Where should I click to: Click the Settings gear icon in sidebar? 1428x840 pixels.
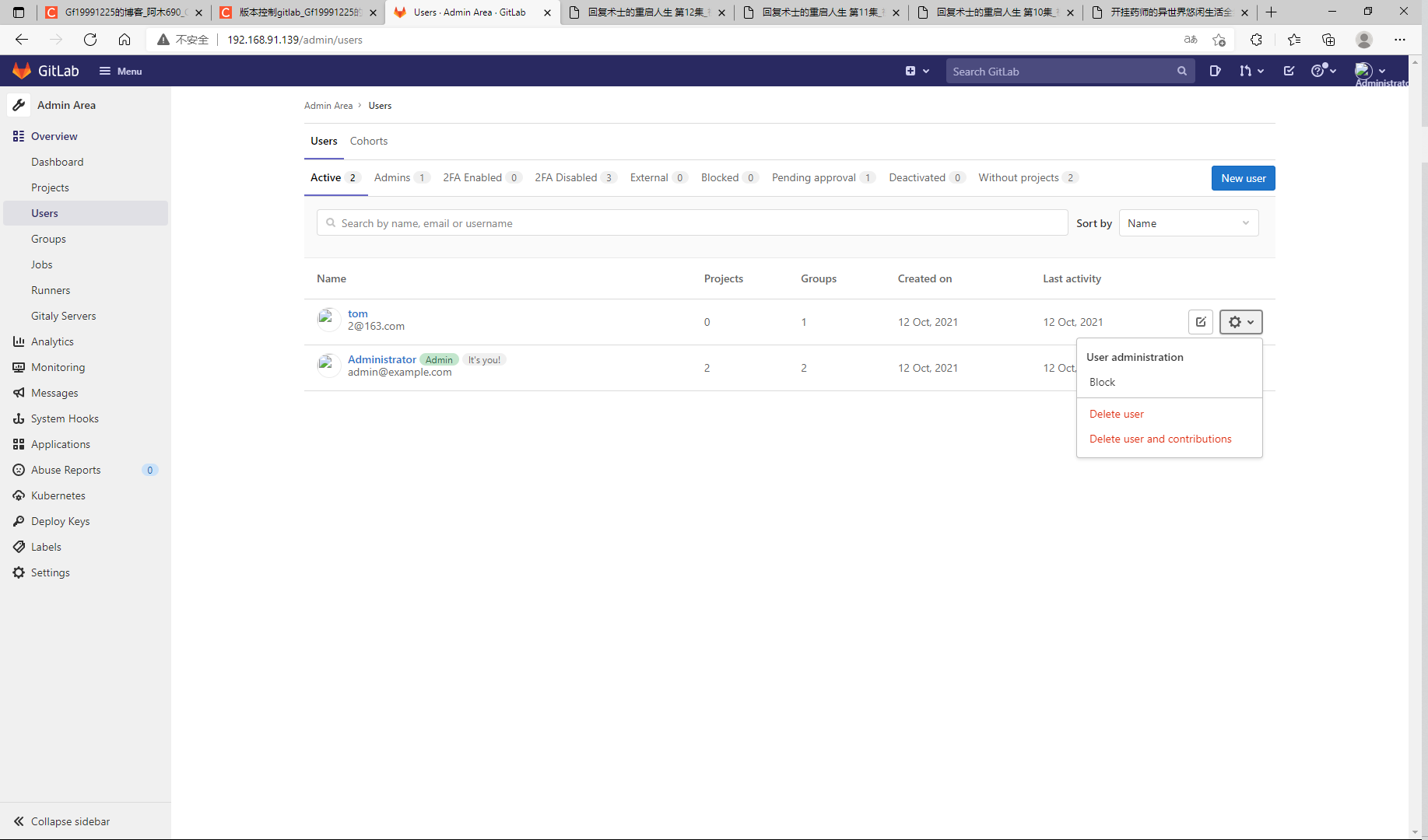(x=19, y=572)
